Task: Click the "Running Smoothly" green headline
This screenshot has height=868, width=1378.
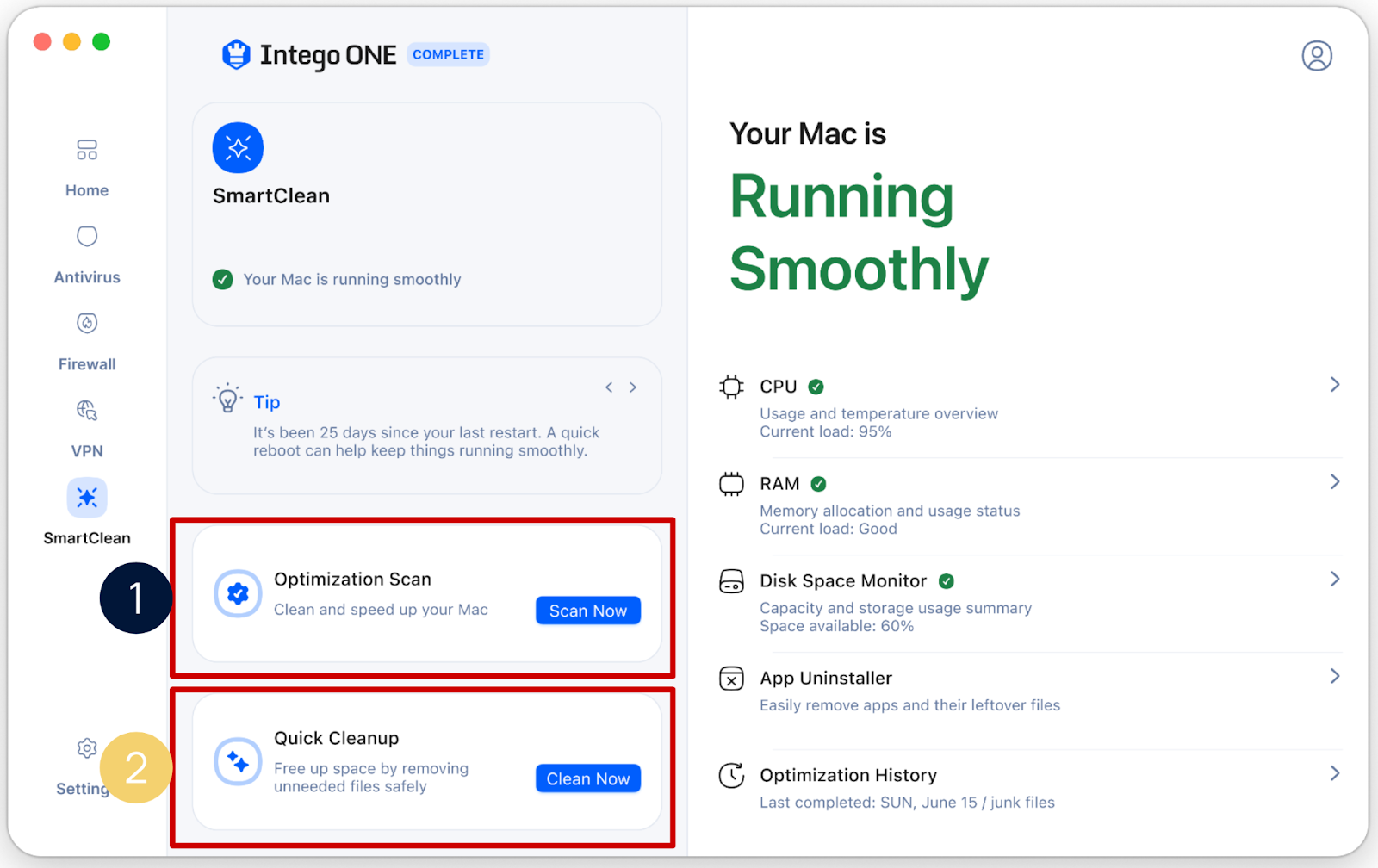Action: 859,233
